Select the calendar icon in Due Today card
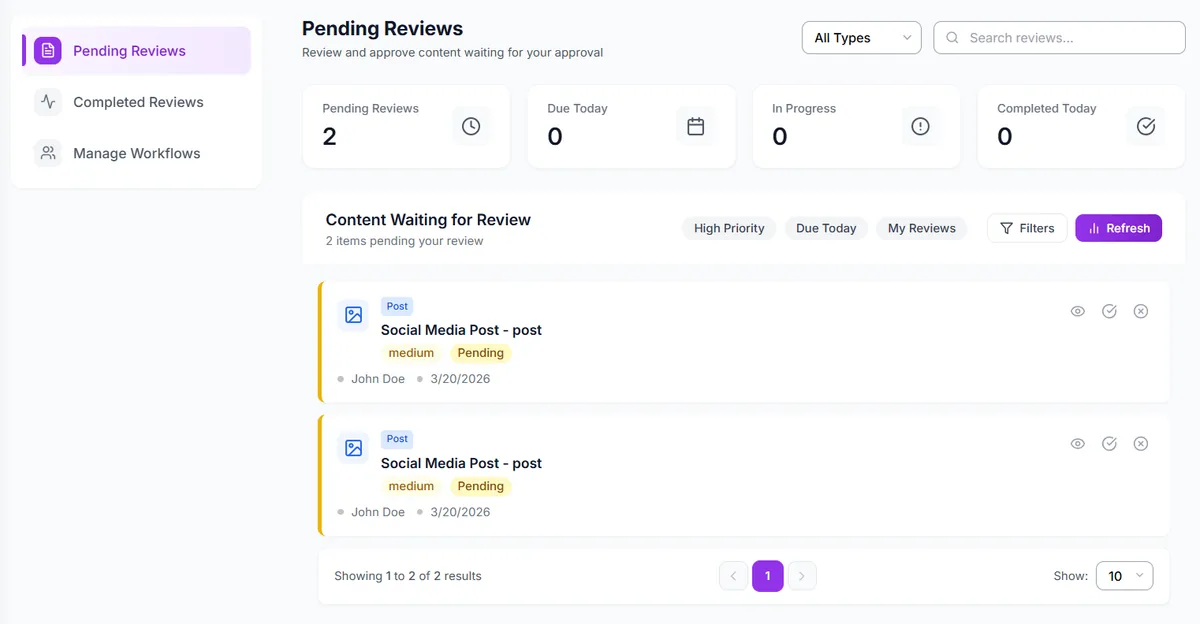1200x624 pixels. (695, 125)
